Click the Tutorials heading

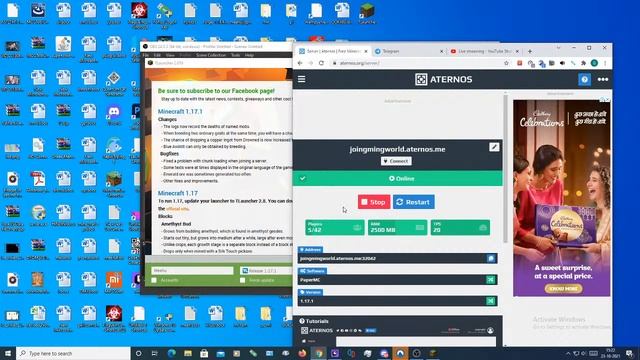coord(314,321)
